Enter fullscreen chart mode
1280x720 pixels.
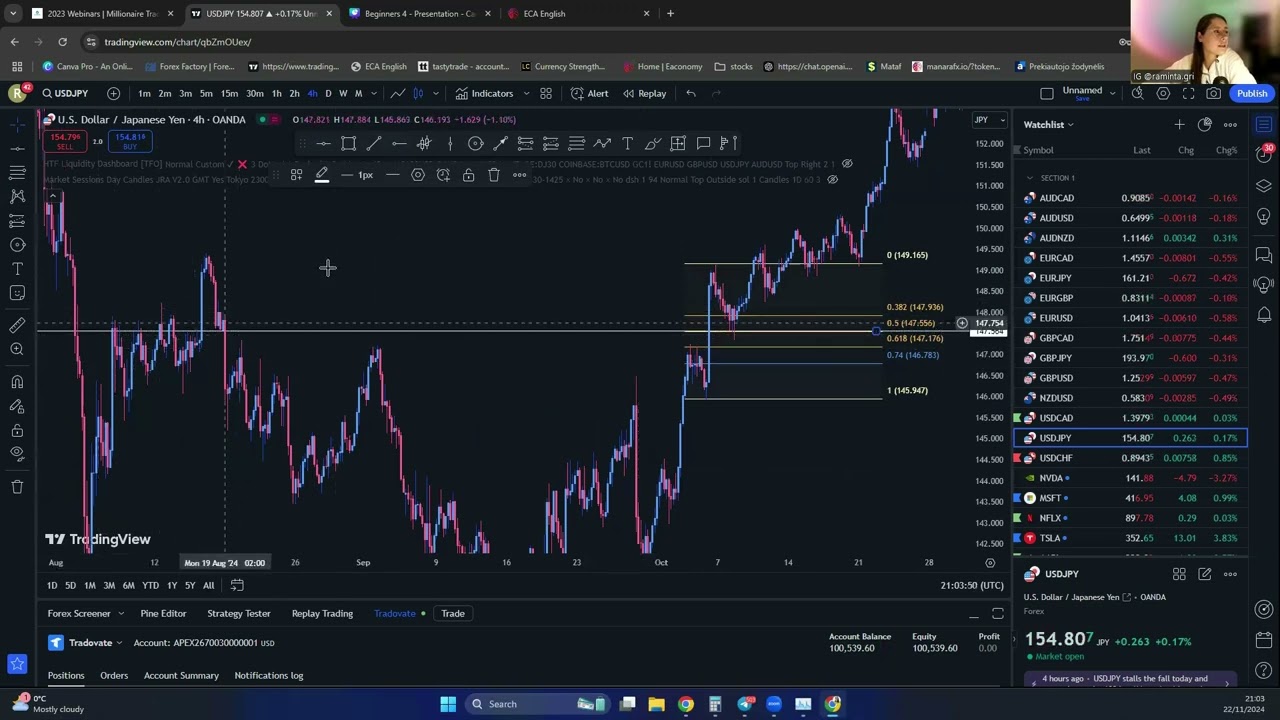[1188, 93]
